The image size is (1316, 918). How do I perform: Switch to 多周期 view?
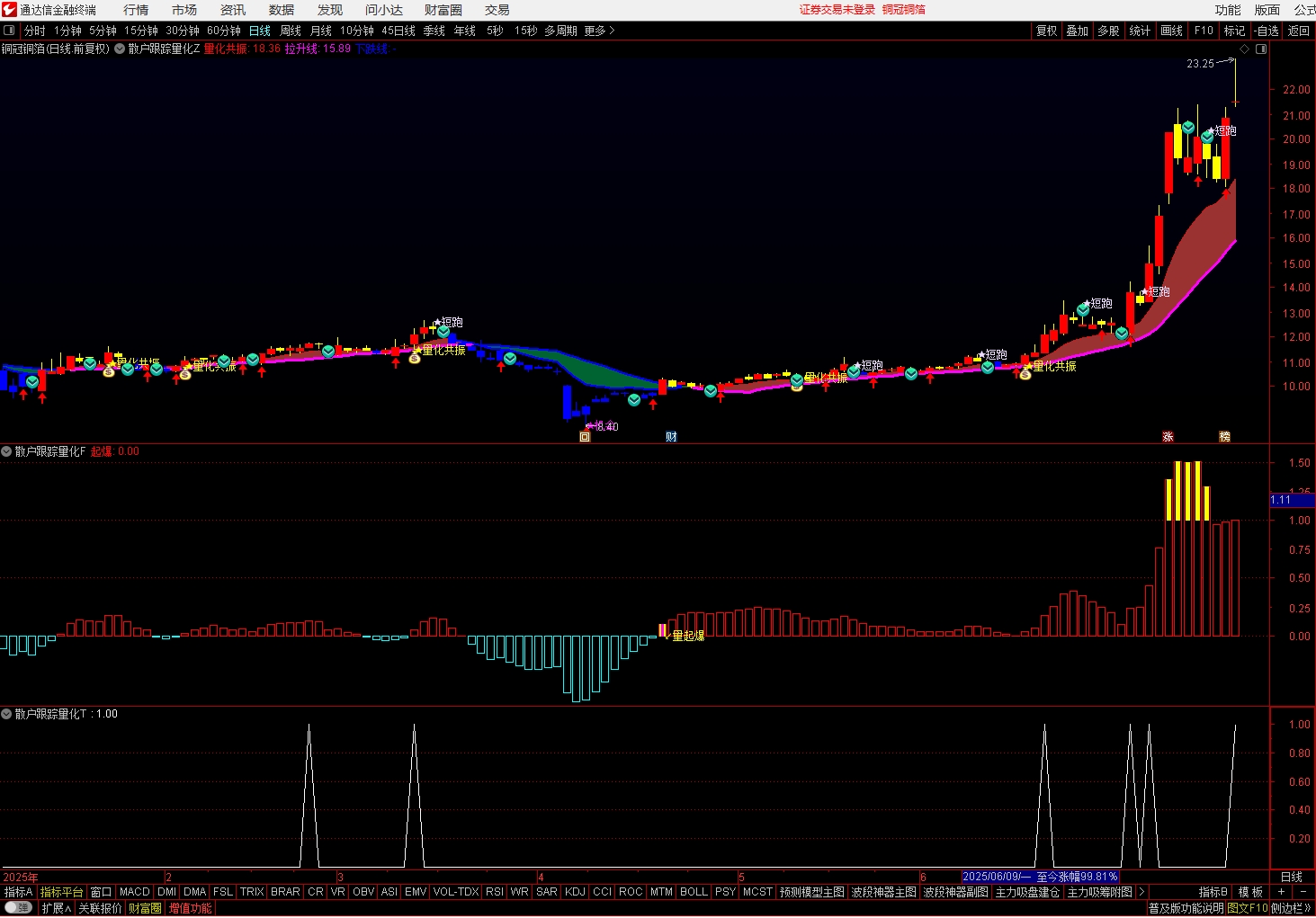[560, 31]
